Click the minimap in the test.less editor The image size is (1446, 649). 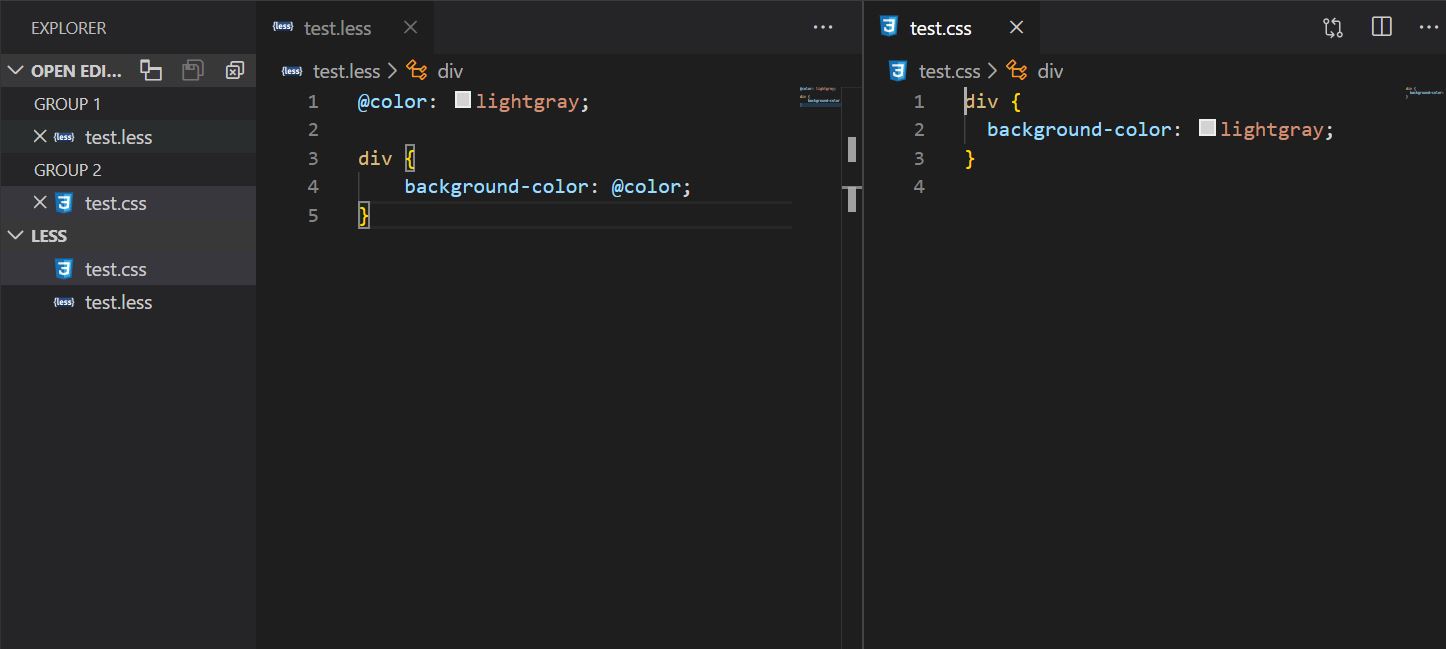pos(820,100)
